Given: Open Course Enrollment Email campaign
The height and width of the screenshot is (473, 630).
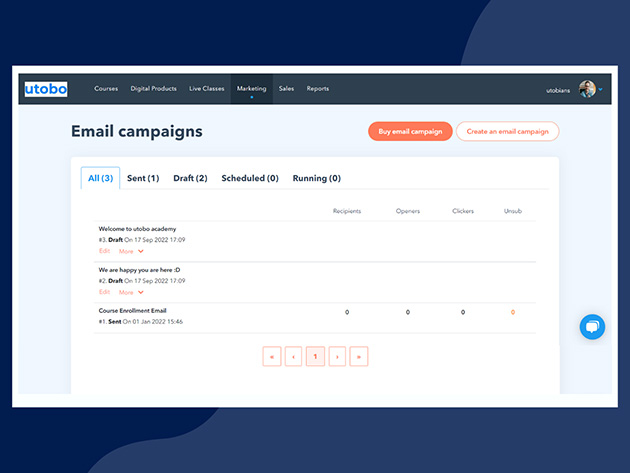Looking at the screenshot, I should [133, 311].
